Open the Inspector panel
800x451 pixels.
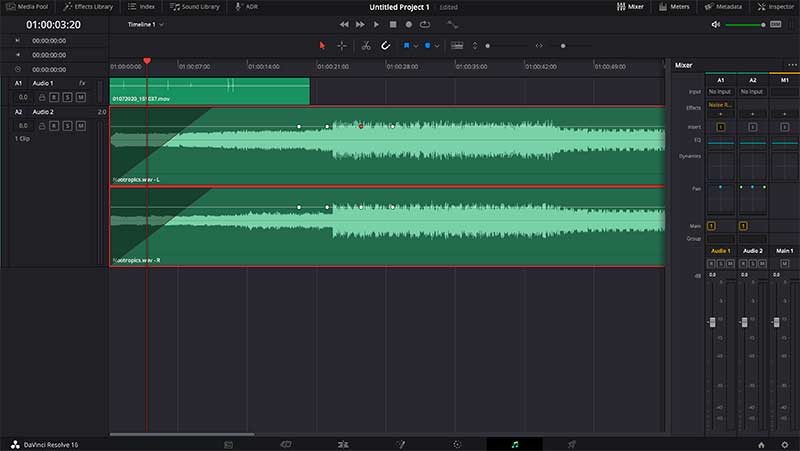(x=776, y=6)
